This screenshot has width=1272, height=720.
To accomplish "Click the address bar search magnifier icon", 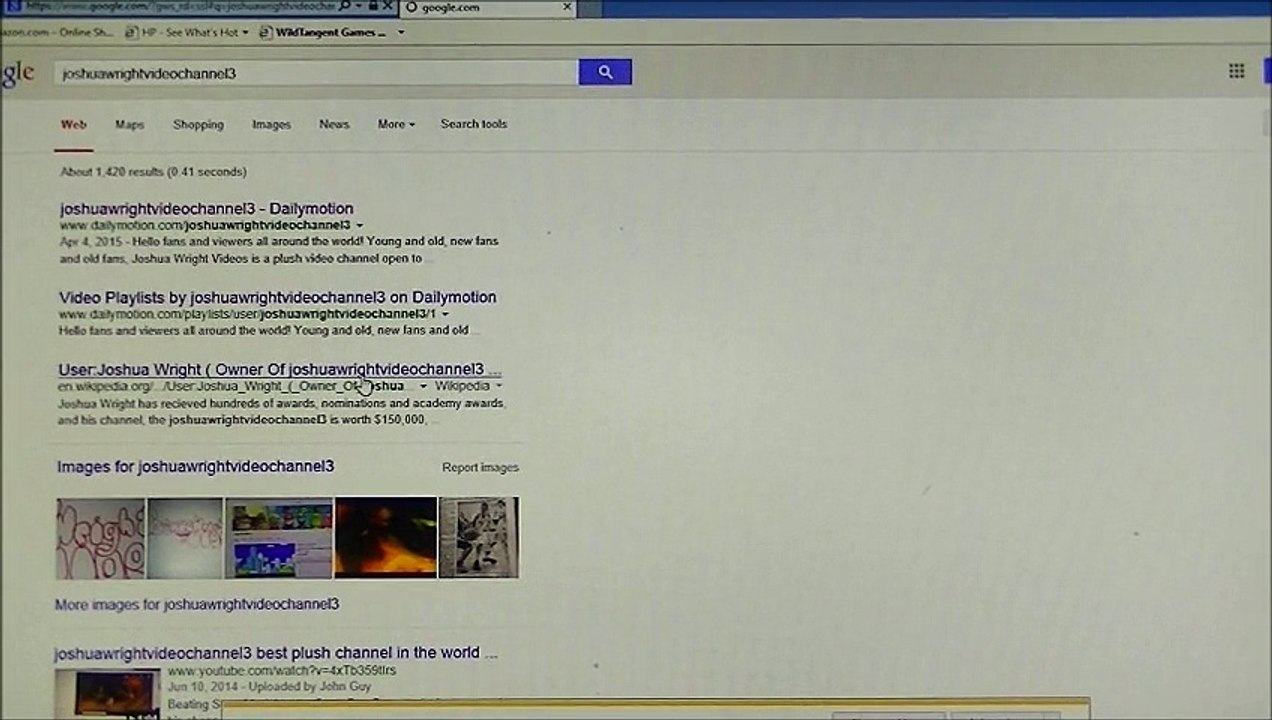I will tap(345, 6).
